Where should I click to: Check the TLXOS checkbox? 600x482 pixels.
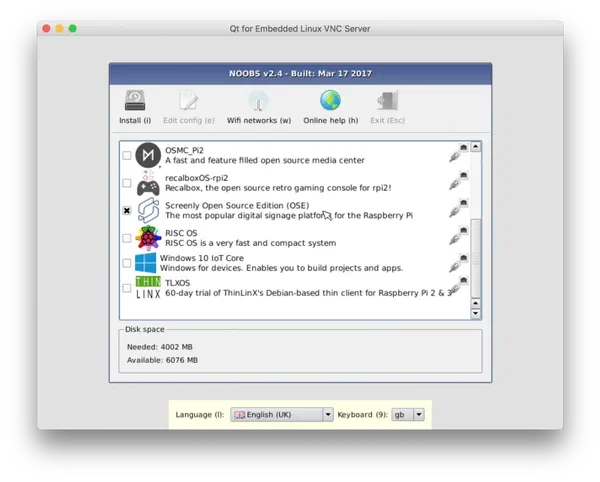tap(127, 288)
